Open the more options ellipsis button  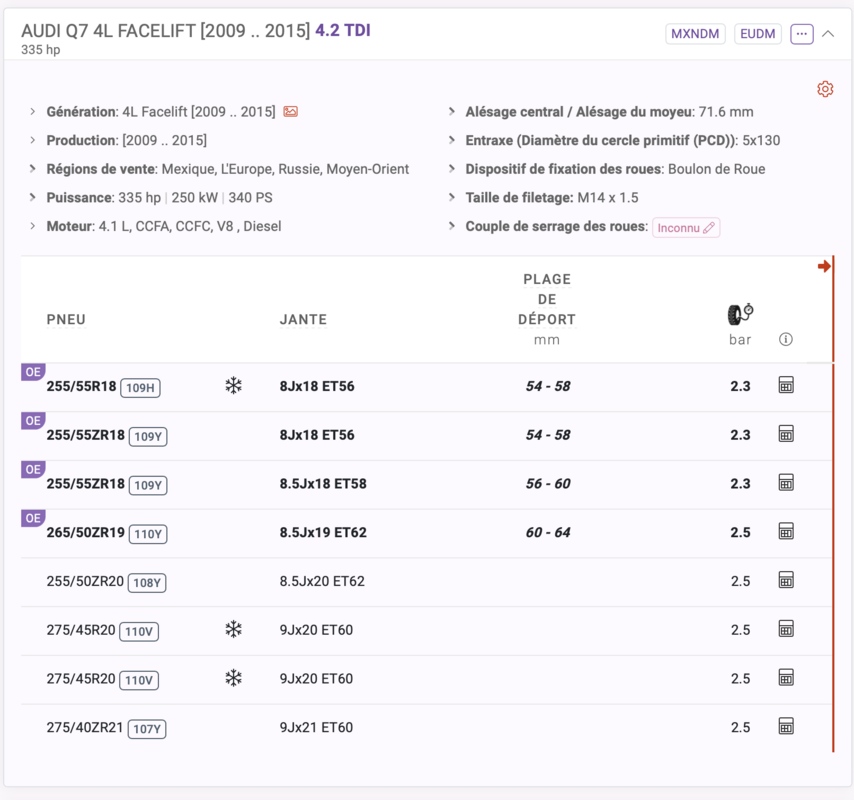point(802,34)
